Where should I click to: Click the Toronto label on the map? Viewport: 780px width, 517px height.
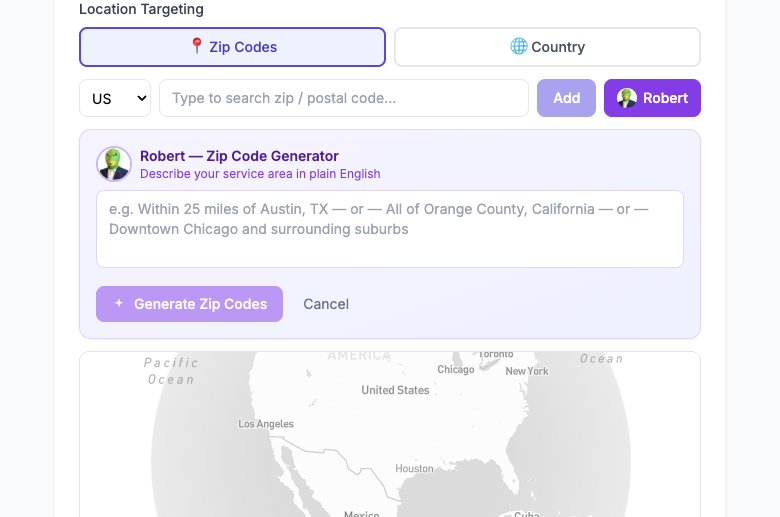[495, 354]
